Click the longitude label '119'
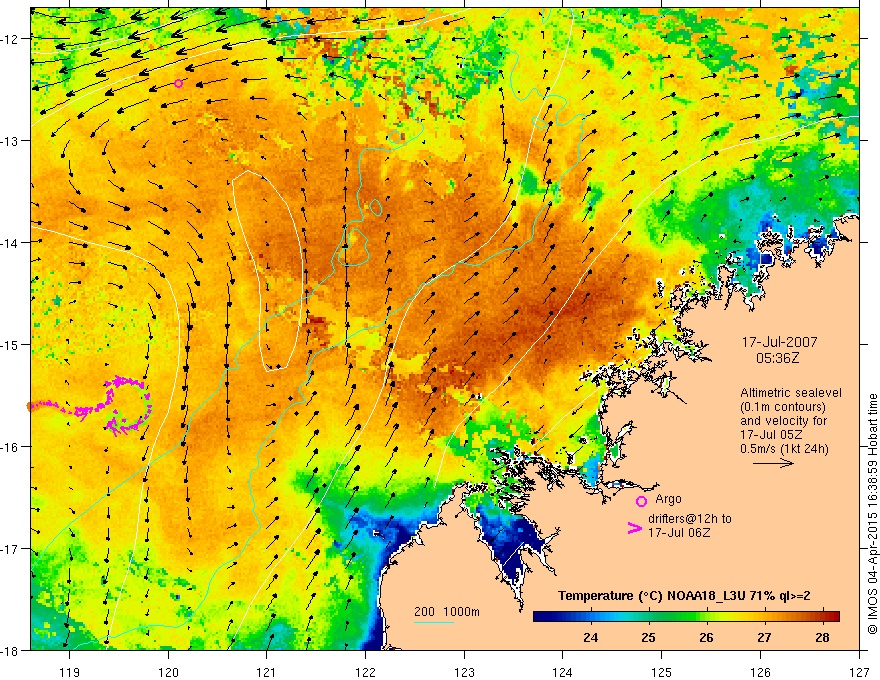Screen dimensions: 880x680 [x=70, y=672]
